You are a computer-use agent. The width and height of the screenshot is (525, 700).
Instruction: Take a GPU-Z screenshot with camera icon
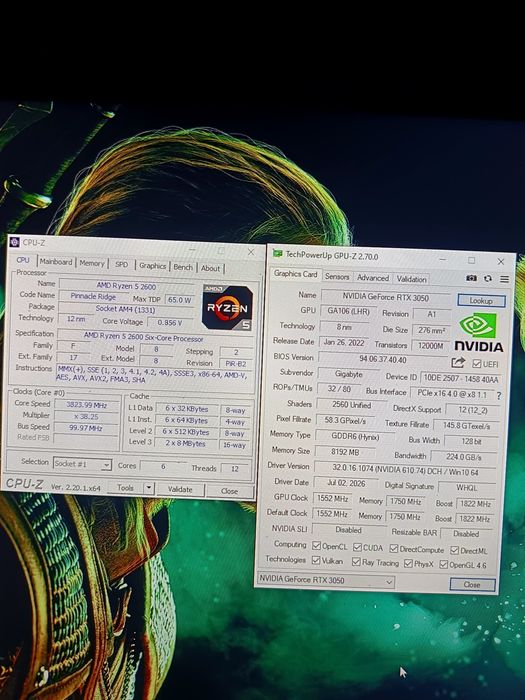[x=471, y=278]
